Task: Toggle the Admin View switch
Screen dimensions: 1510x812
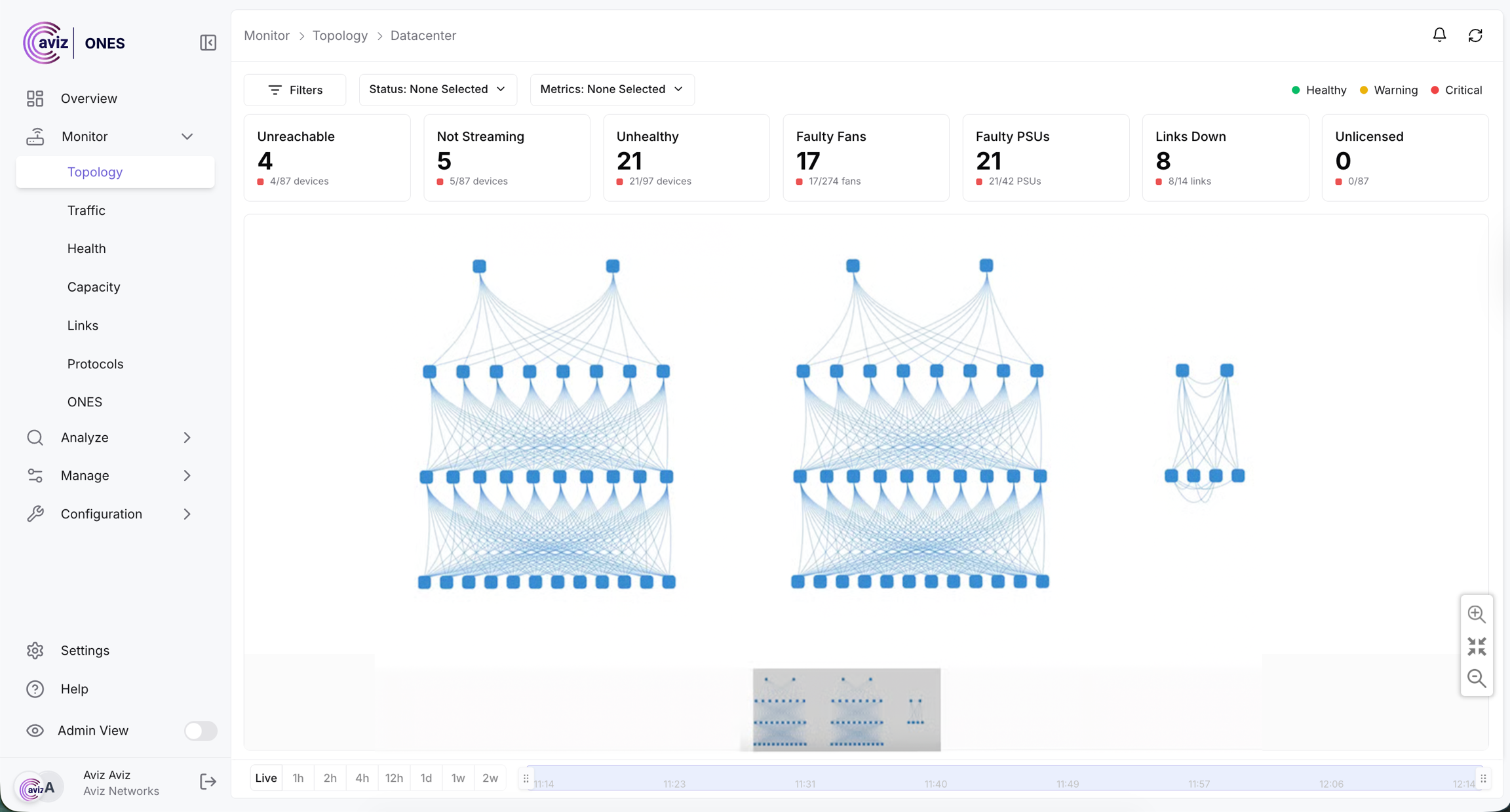Action: (x=200, y=730)
